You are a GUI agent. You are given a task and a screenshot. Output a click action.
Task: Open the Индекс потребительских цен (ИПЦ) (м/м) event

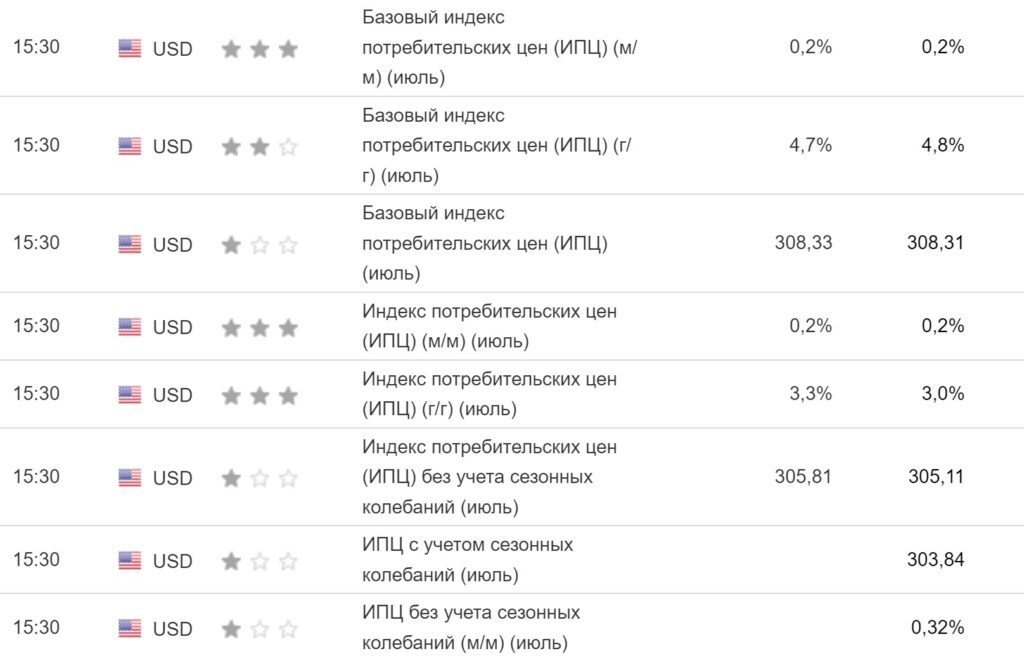click(489, 326)
